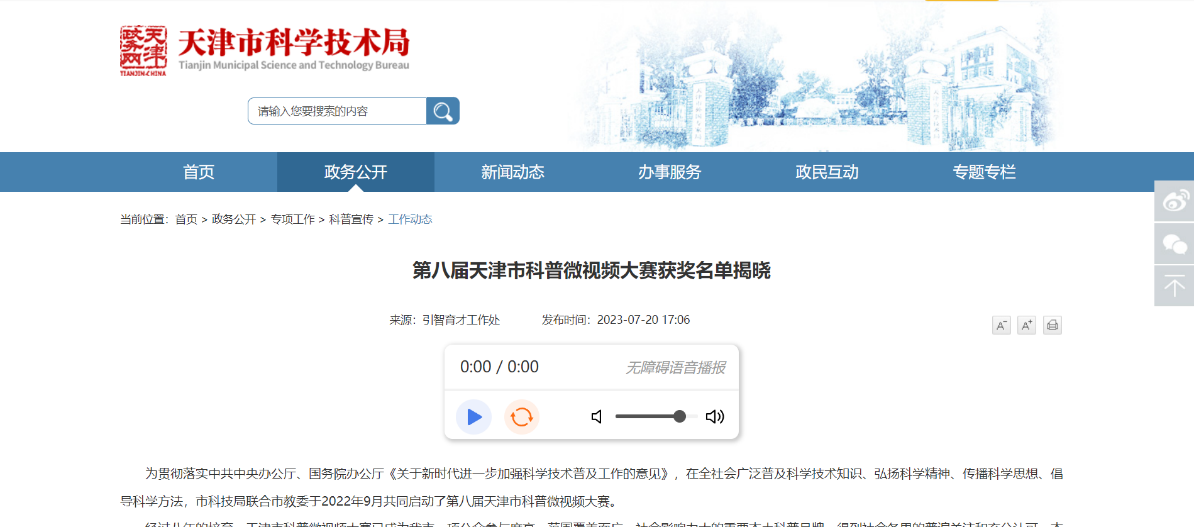Viewport: 1194px width, 527px height.
Task: Click into the search input field
Action: pyautogui.click(x=337, y=111)
